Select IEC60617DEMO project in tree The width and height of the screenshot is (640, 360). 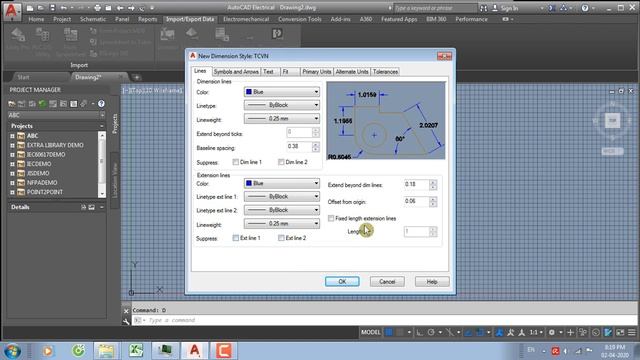[46, 155]
